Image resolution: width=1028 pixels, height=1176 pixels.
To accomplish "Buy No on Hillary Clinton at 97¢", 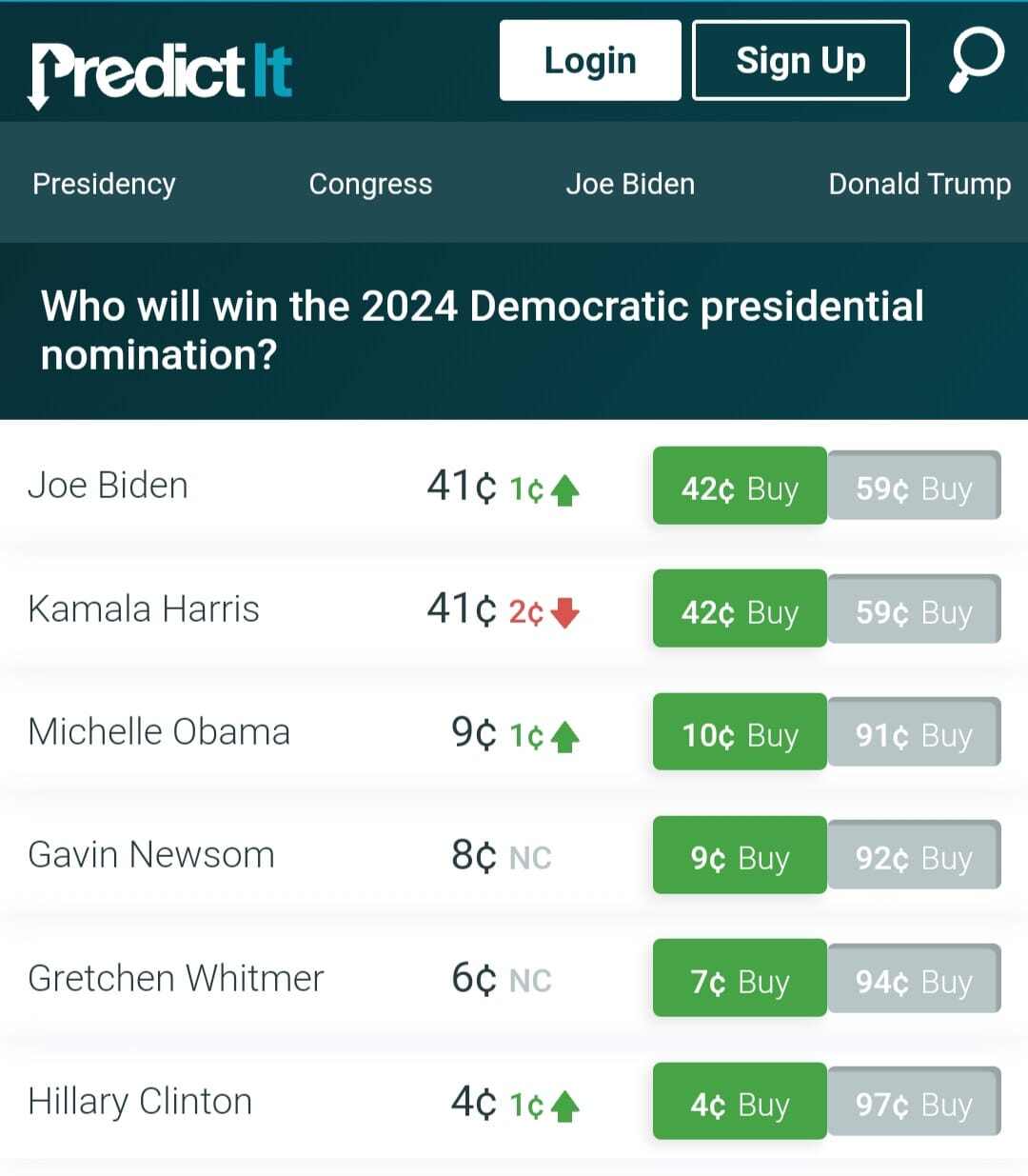I will pos(914,1102).
